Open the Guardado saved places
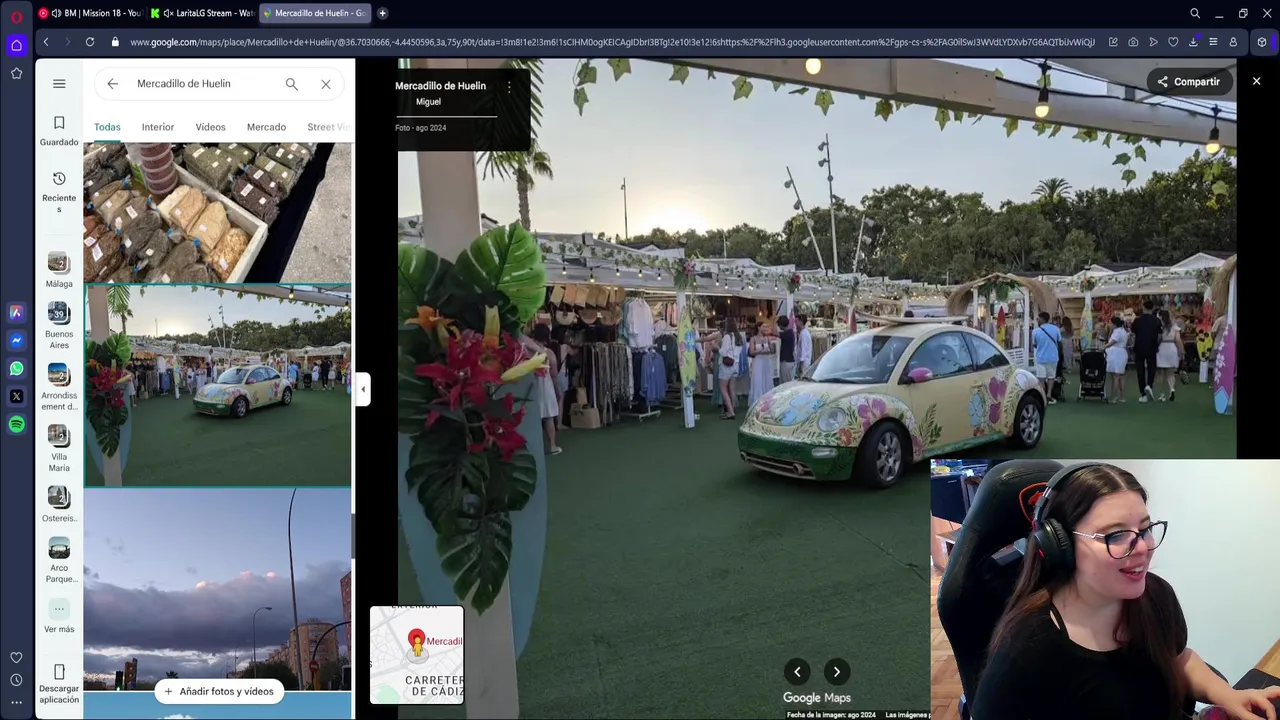Screen dimensions: 1280x720 [x=59, y=130]
